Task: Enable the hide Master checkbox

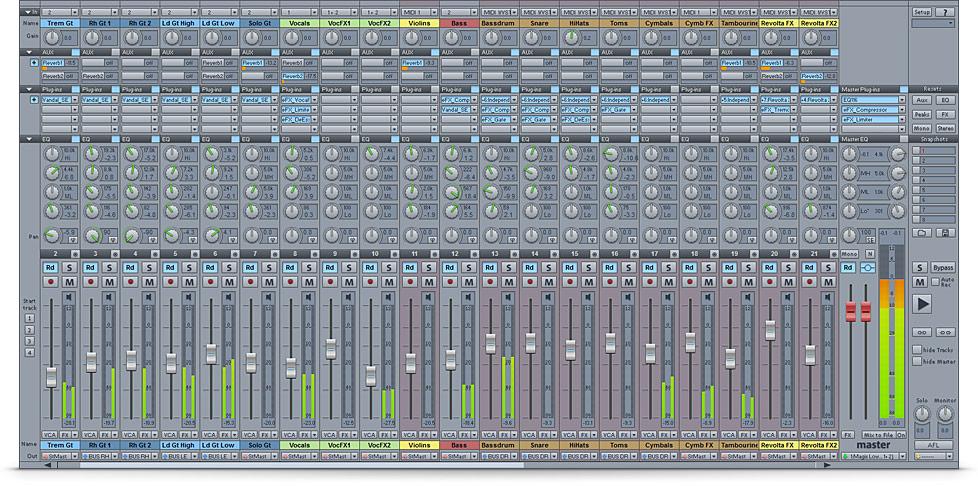Action: (916, 361)
